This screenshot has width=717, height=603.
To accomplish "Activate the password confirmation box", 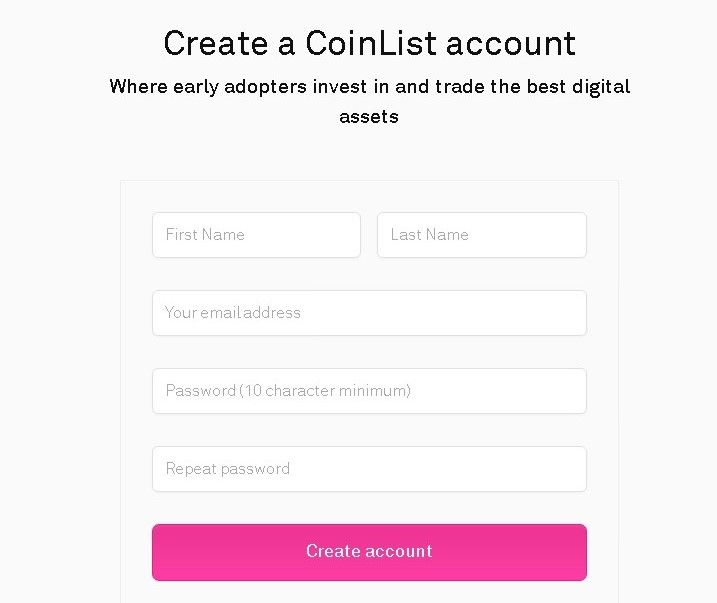I will [369, 469].
